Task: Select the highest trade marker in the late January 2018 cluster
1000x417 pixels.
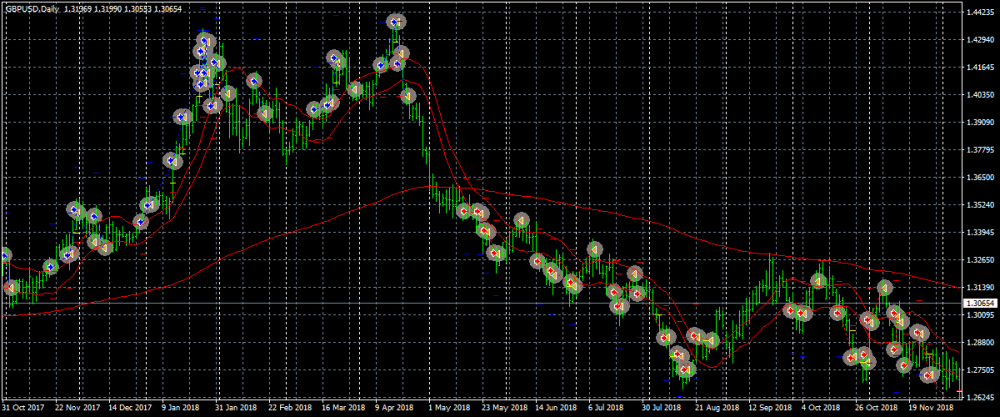Action: point(205,41)
